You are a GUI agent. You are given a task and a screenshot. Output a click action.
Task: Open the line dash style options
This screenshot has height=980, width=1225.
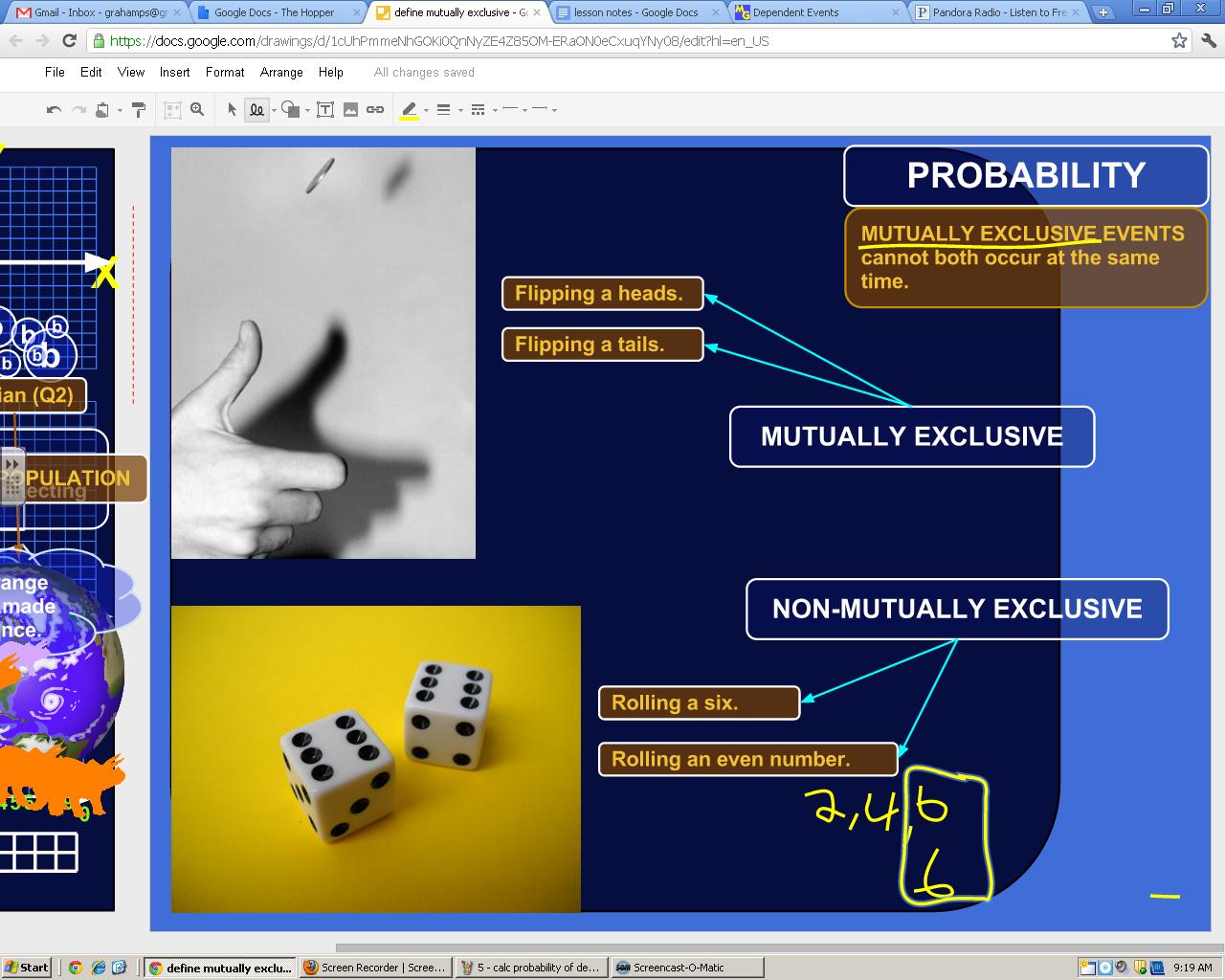[478, 110]
